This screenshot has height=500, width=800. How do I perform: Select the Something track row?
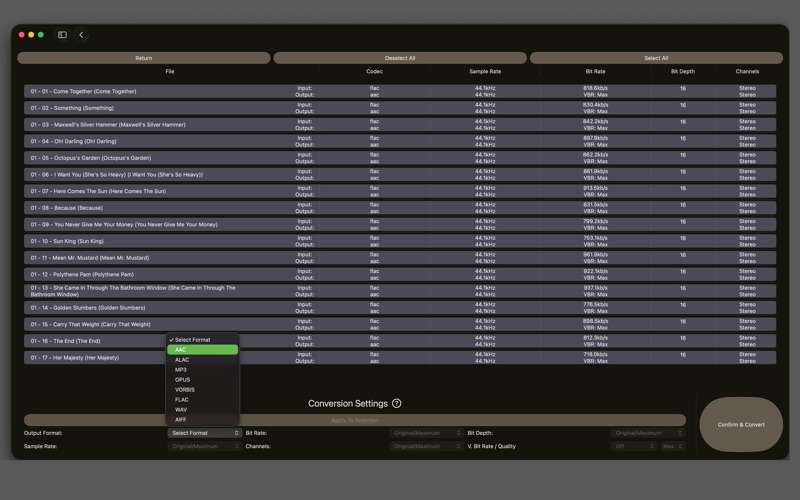point(400,108)
